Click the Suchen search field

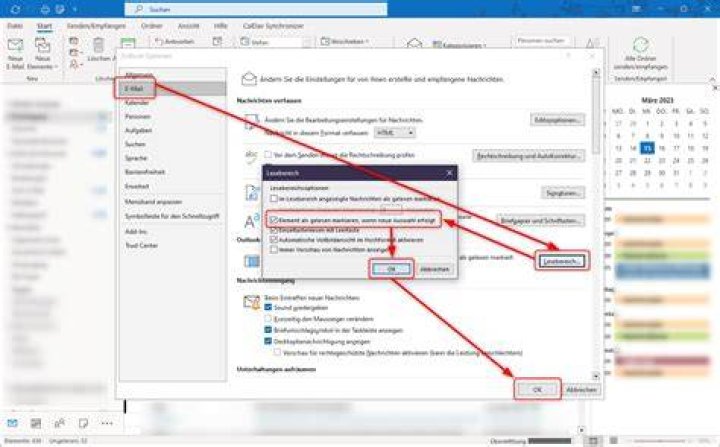256,9
